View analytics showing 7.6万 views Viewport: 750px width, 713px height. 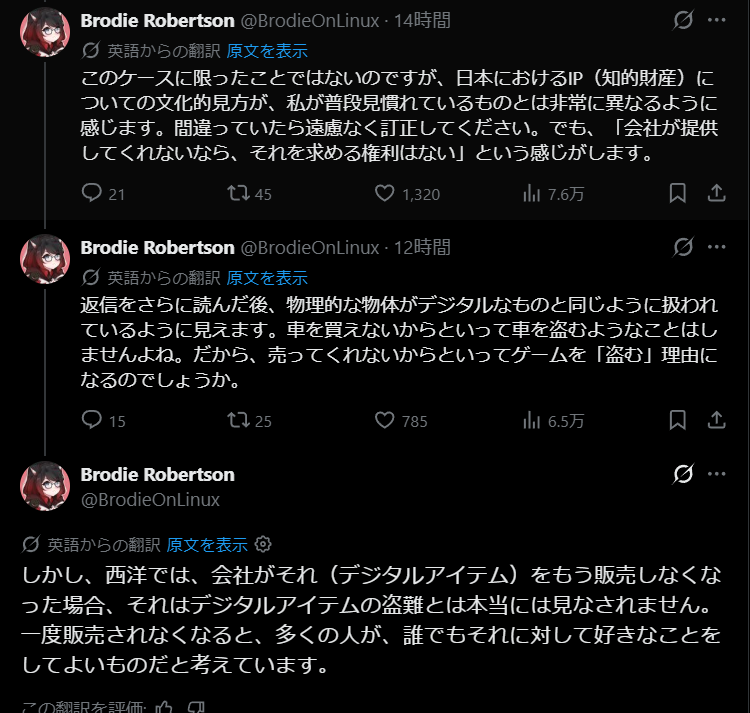coord(532,193)
